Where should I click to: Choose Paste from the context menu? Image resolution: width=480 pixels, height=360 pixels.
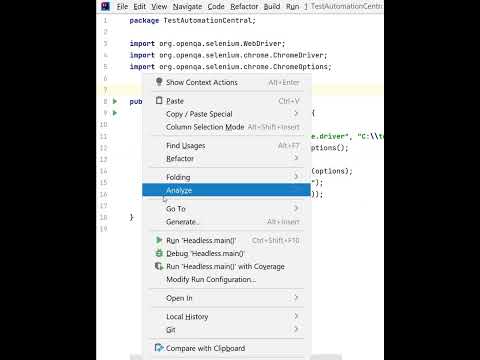point(227,101)
